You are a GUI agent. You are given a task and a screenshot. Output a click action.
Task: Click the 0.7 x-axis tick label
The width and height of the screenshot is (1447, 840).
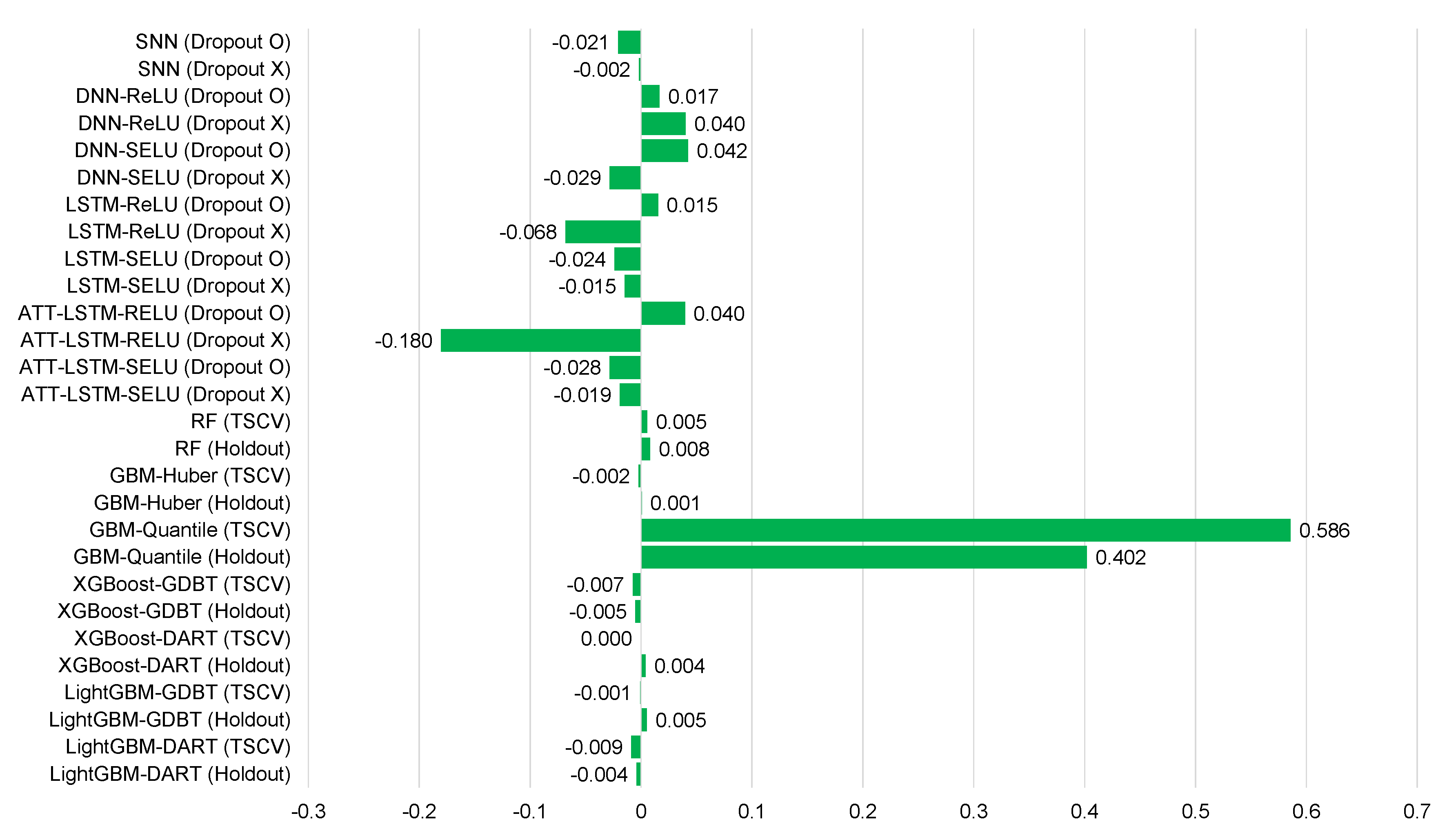click(x=1416, y=811)
